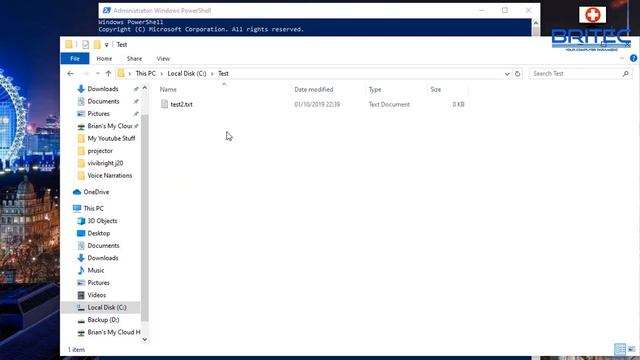Open Brian's My Cloud pinned item
The width and height of the screenshot is (640, 360).
click(110, 126)
